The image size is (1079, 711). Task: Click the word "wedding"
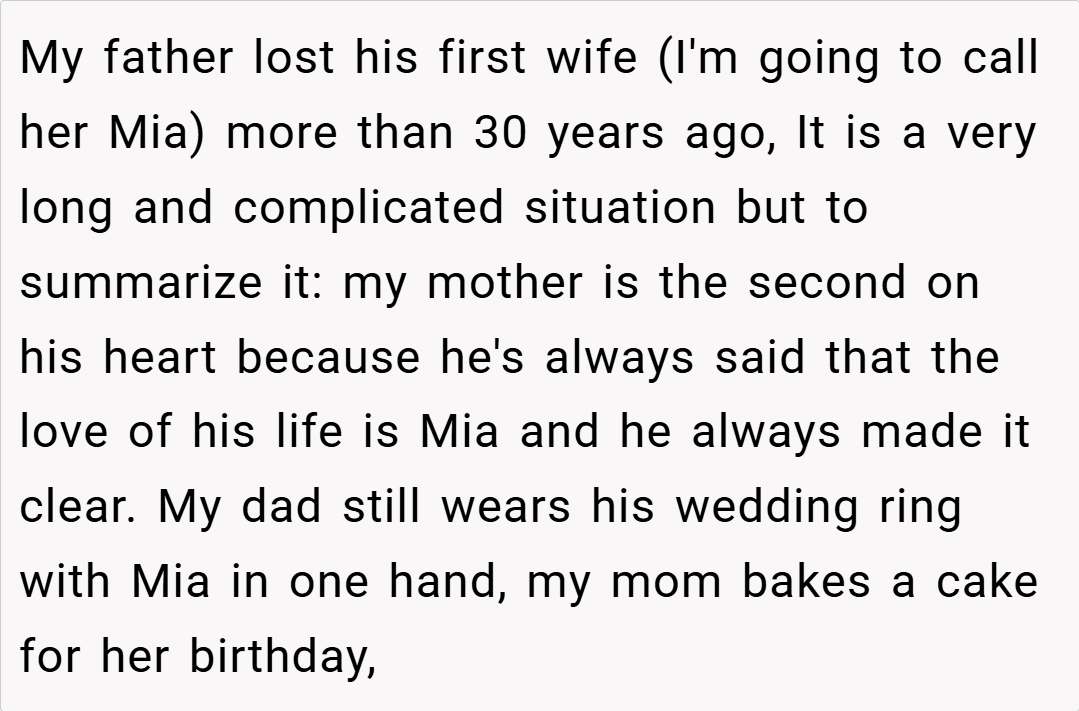point(766,508)
